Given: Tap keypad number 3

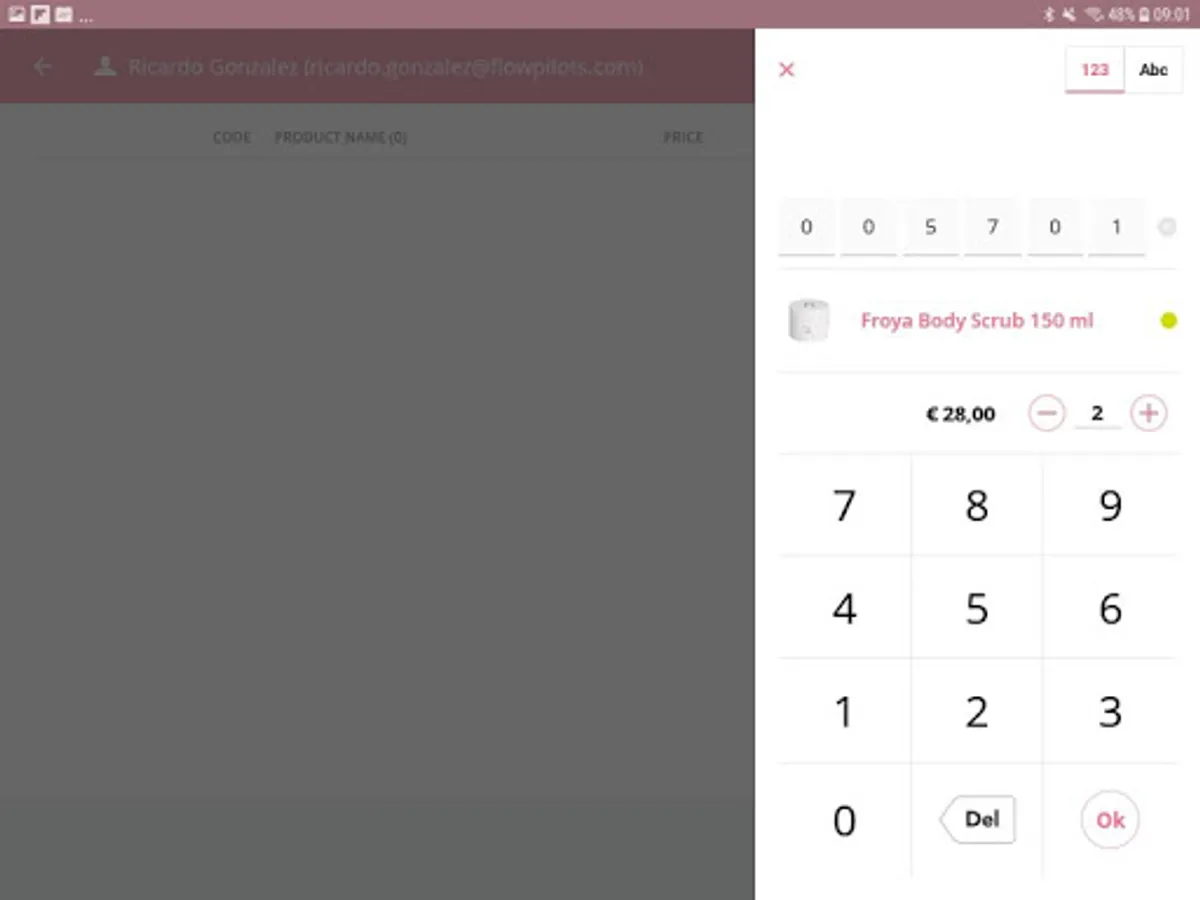Looking at the screenshot, I should (1110, 712).
